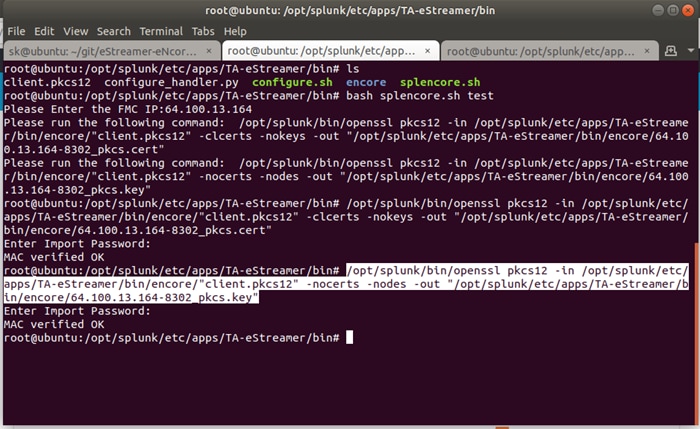Screen dimensions: 700x429
Task: Click the new tab icon
Action: 671,51
